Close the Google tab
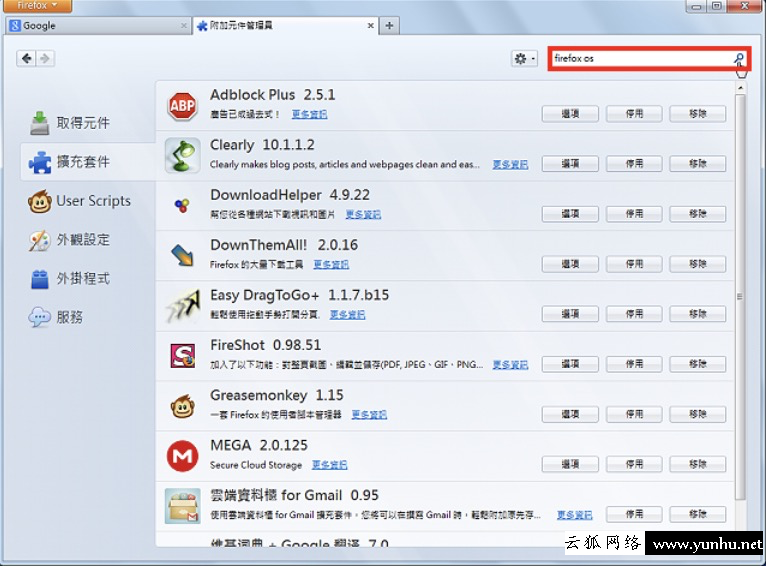766x566 pixels. [184, 25]
